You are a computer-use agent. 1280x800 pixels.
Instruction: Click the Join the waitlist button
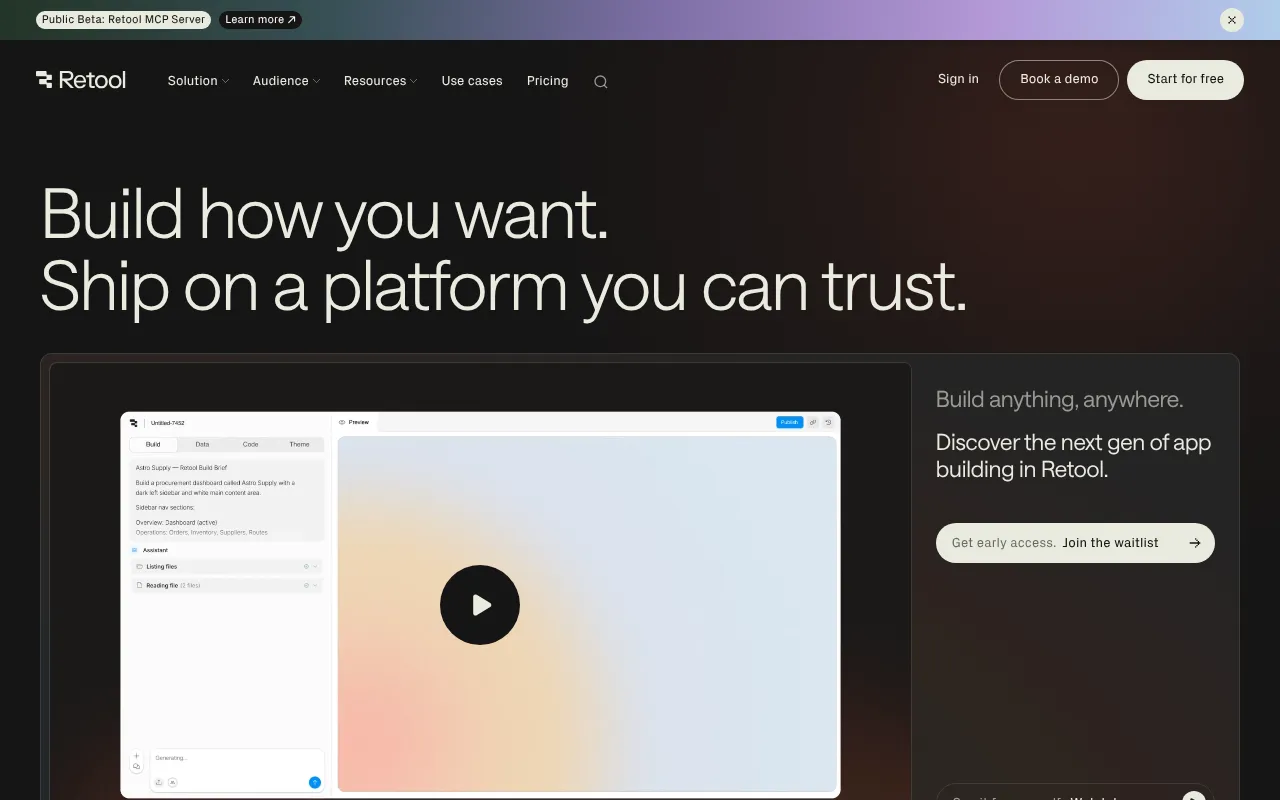[1075, 543]
